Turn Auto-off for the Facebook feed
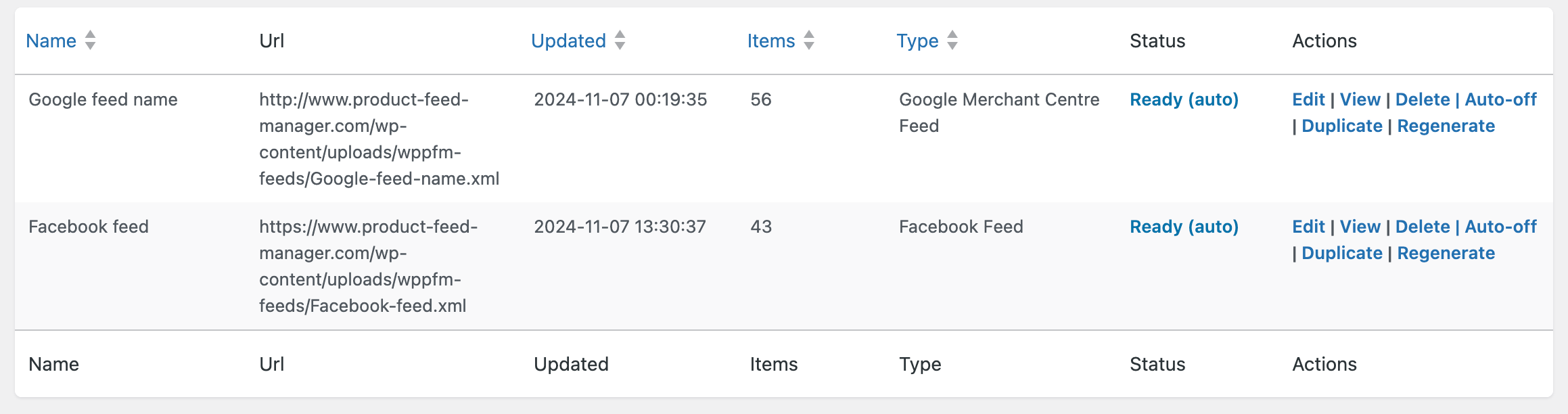Viewport: 1568px width, 414px height. click(x=1500, y=227)
